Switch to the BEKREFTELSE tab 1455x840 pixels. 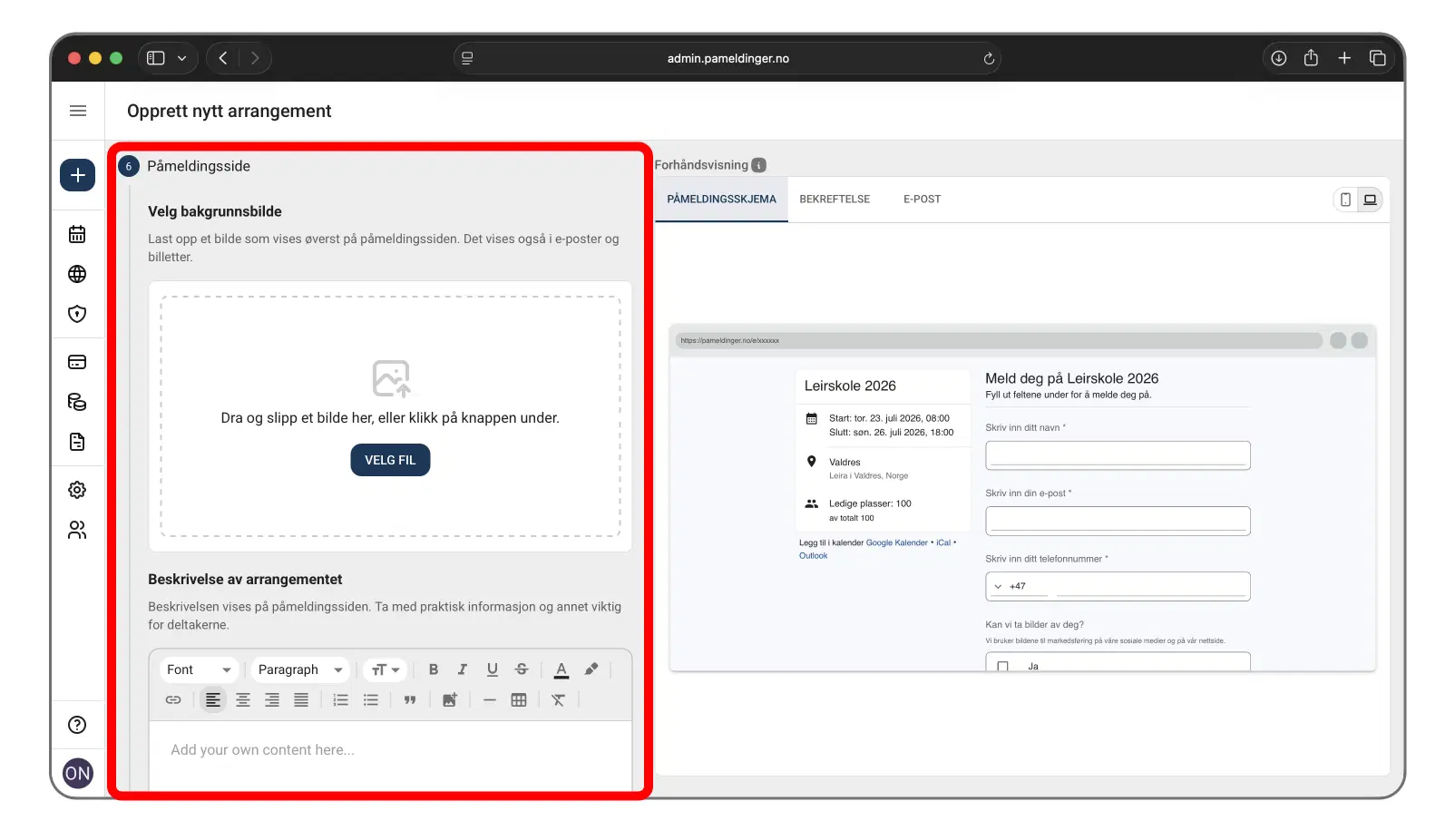tap(834, 200)
